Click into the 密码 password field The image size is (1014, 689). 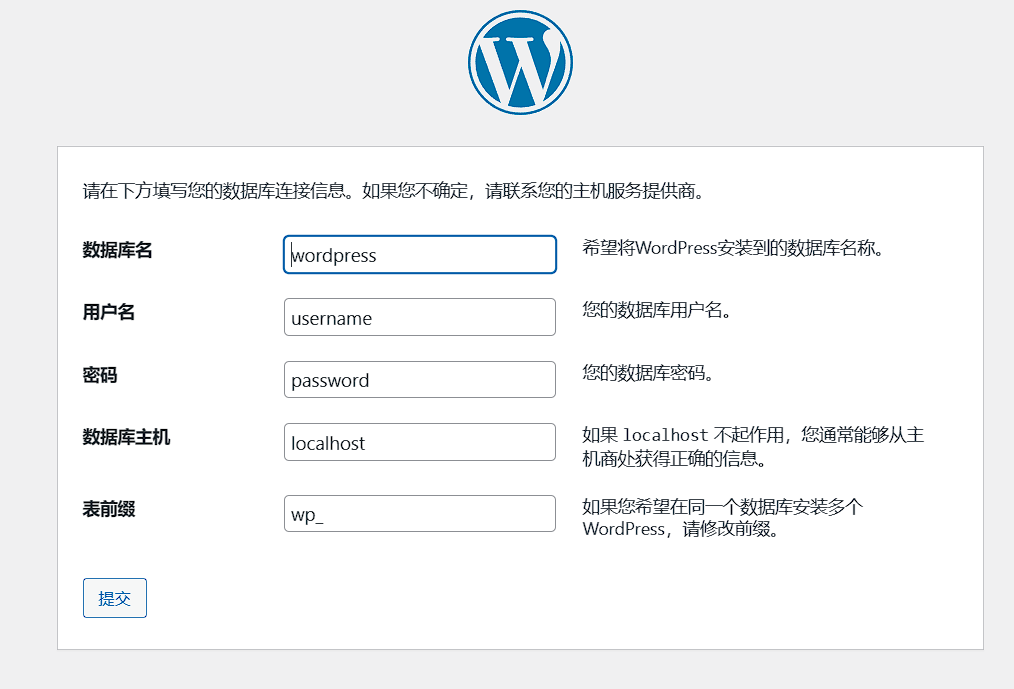coord(420,380)
